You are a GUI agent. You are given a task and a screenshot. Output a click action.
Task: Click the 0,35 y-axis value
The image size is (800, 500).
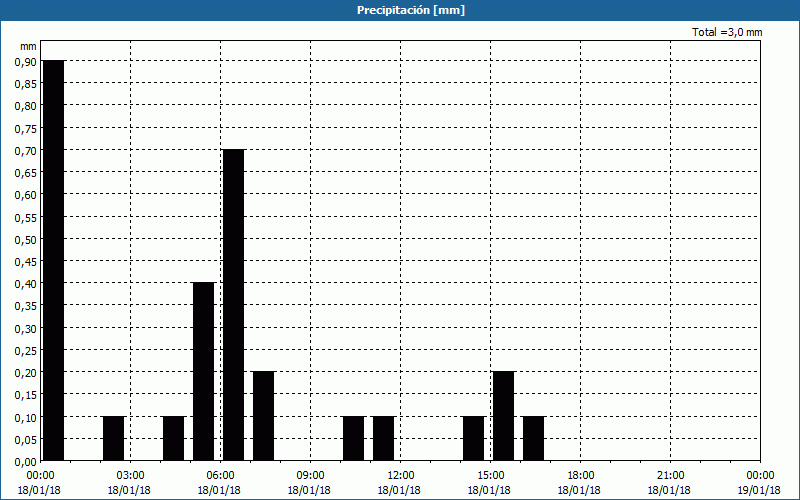[26, 306]
